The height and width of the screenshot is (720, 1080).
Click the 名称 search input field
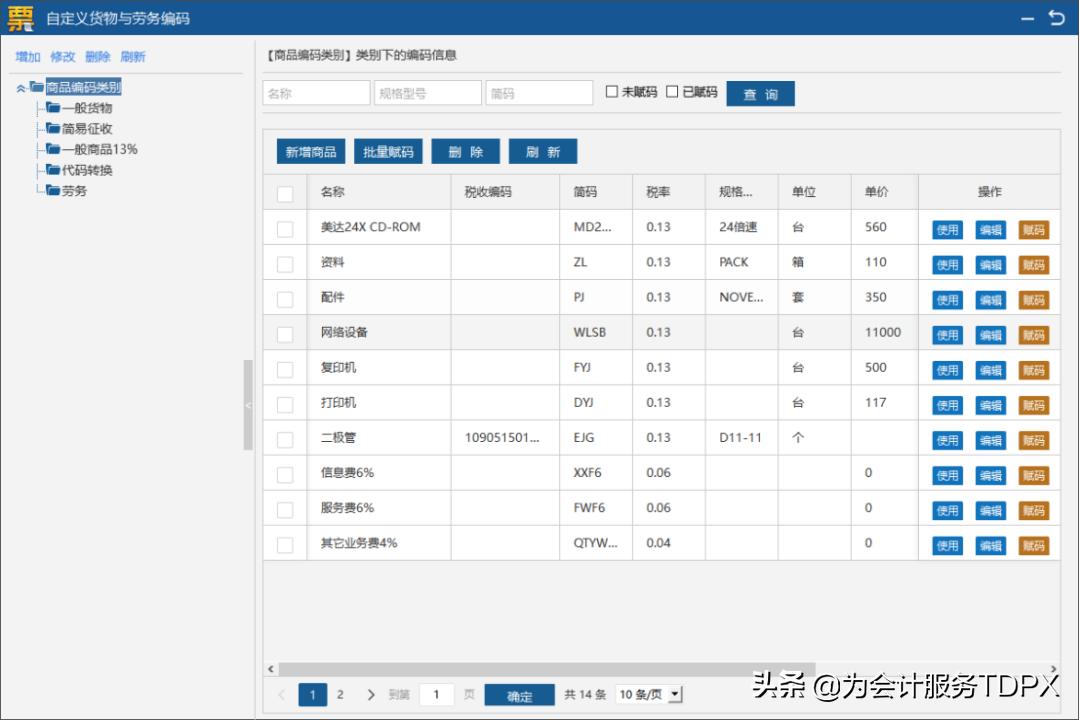pos(316,91)
